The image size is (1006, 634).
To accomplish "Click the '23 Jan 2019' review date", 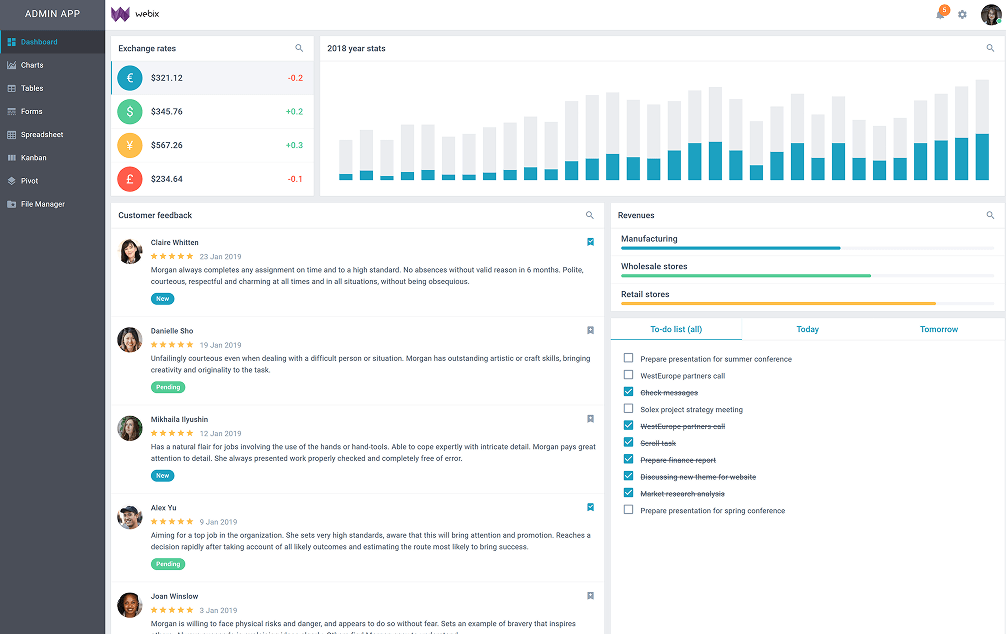I will [221, 257].
